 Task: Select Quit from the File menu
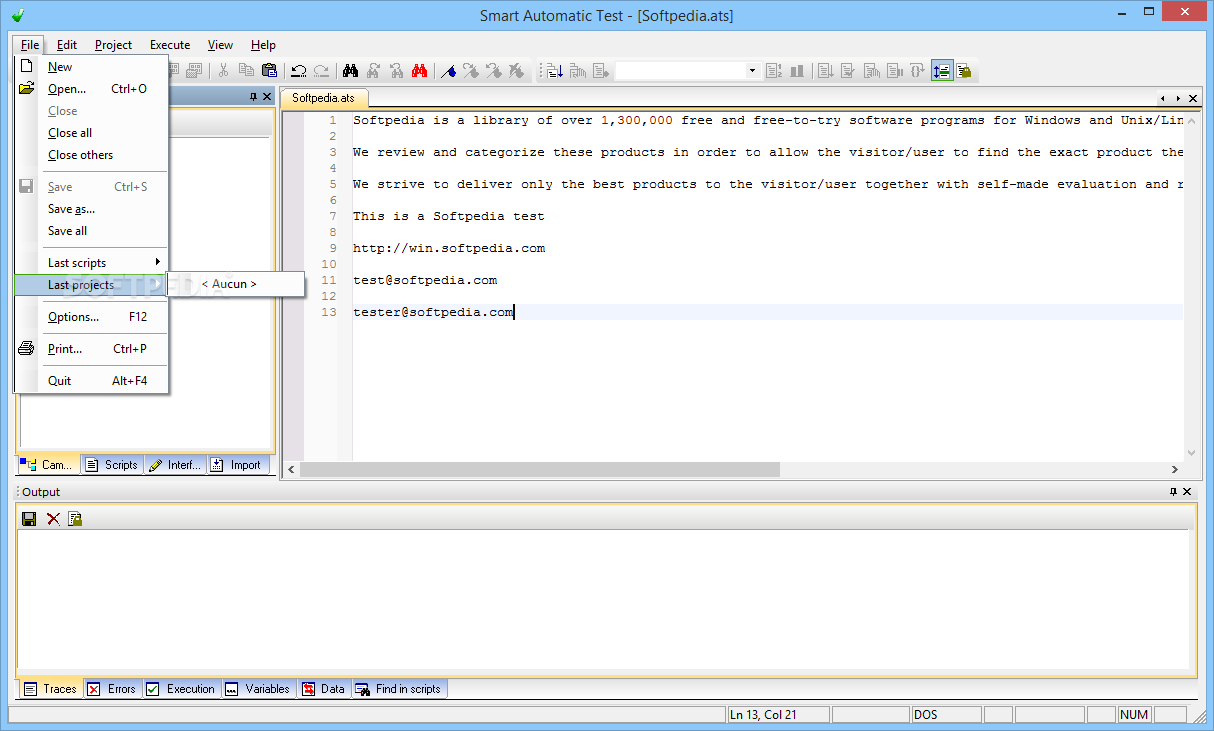[91, 381]
